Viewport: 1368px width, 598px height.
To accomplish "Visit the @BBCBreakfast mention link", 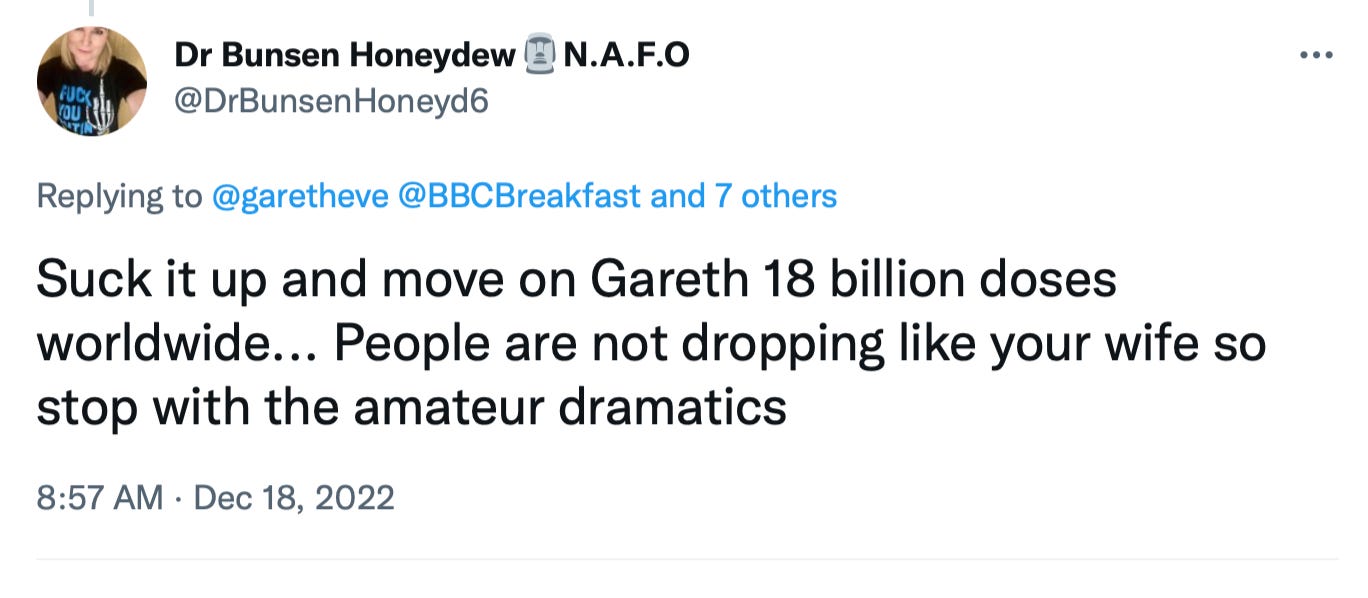I will pyautogui.click(x=519, y=196).
